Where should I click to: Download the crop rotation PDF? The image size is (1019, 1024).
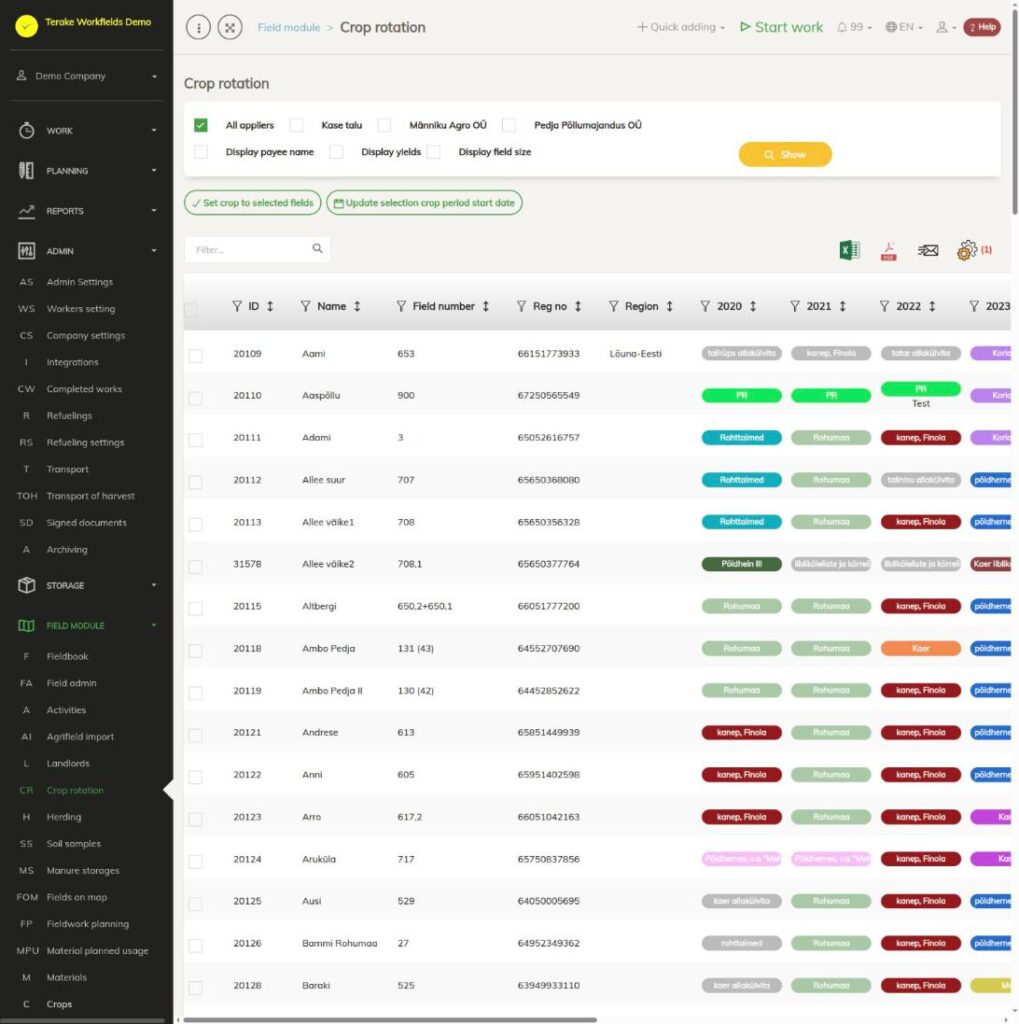(888, 250)
